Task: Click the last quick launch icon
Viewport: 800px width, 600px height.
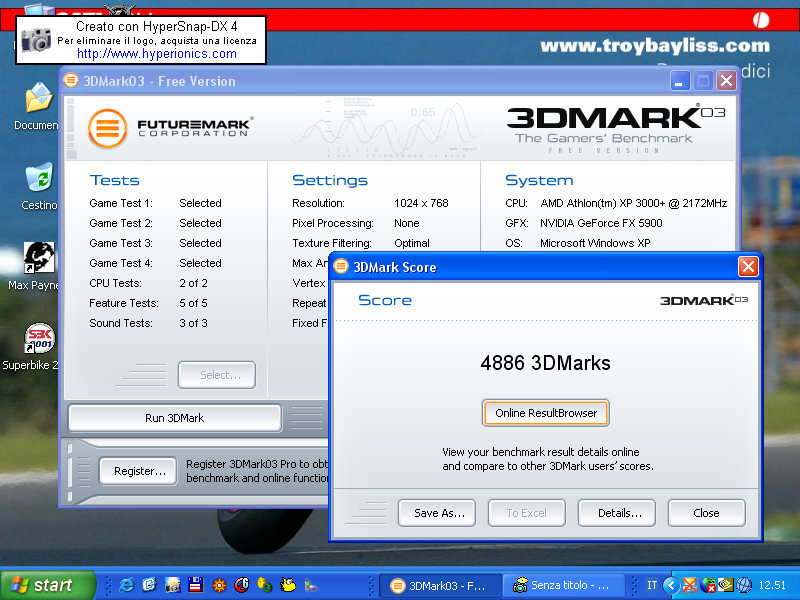Action: click(311, 585)
